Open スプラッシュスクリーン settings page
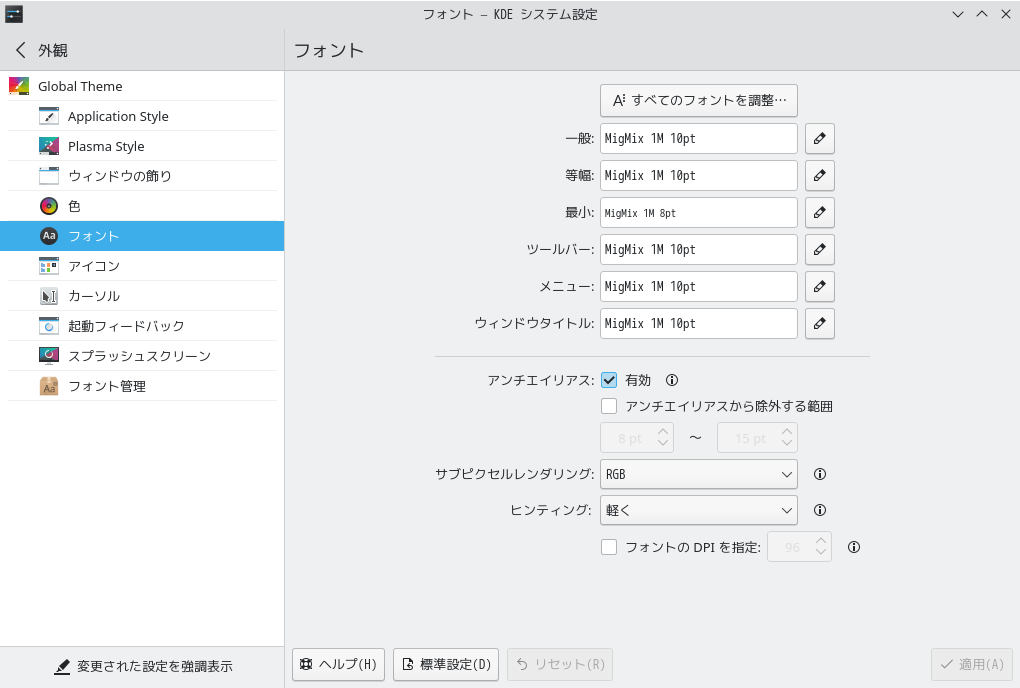 pos(142,356)
